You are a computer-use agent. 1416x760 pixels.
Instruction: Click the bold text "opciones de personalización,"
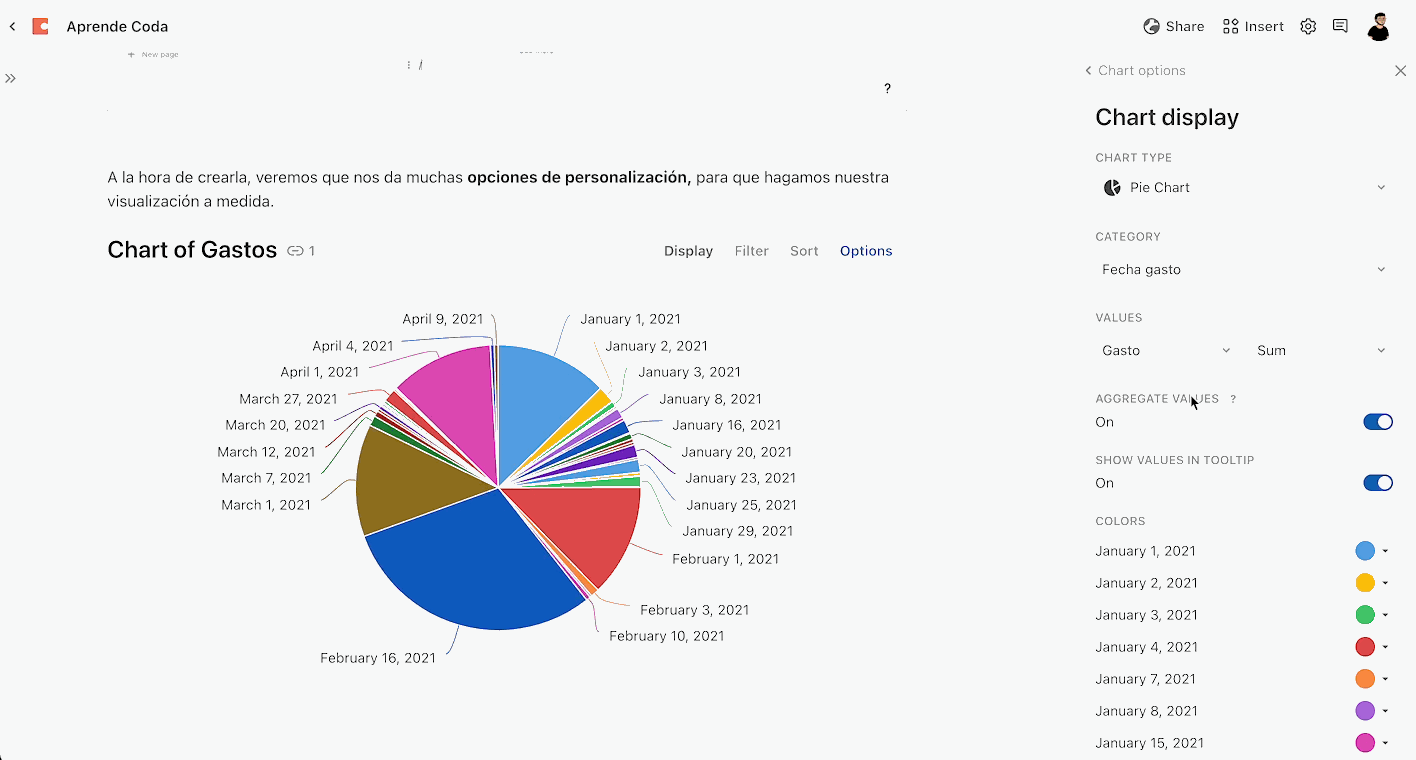tap(579, 178)
